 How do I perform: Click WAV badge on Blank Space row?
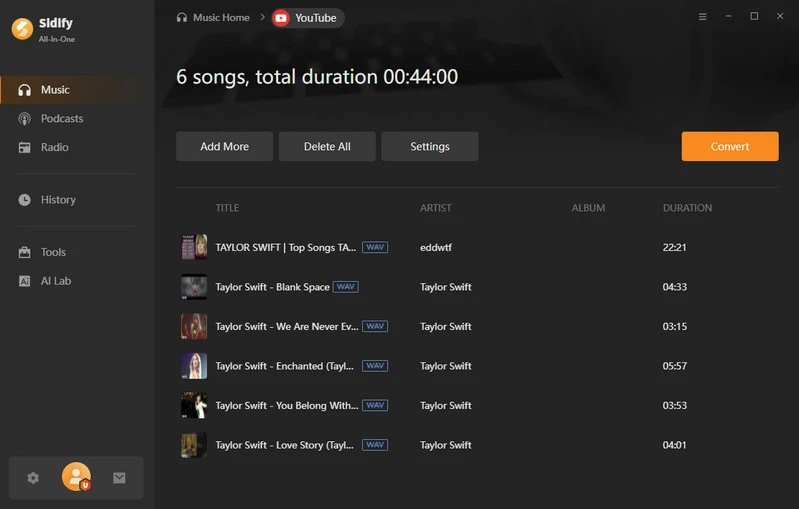click(x=345, y=287)
